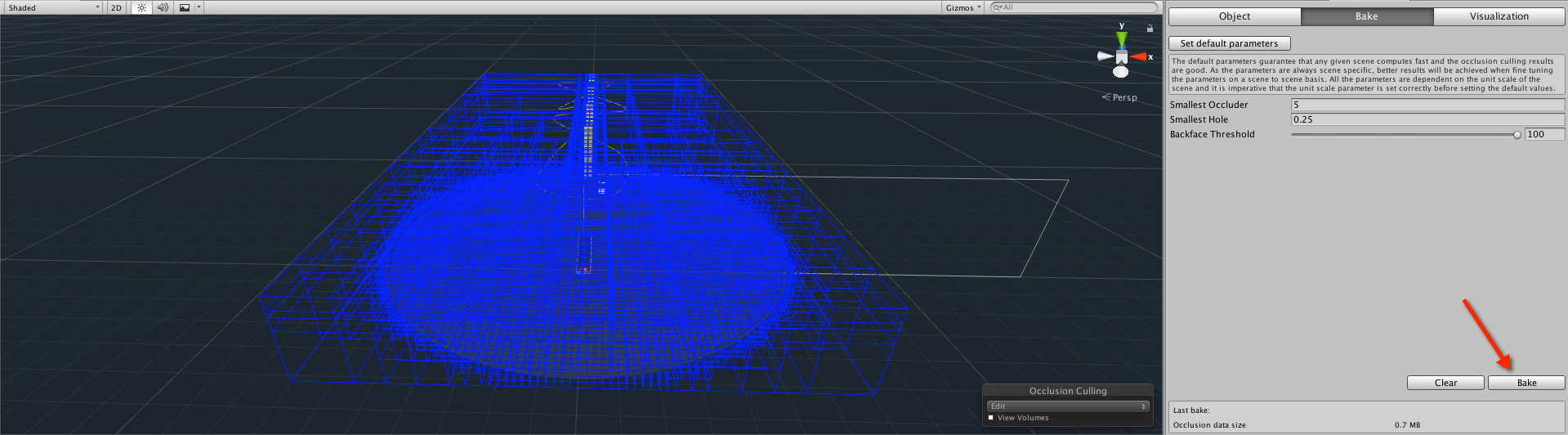Toggle scene audio speaker icon
Screen dimensions: 1568x435
coord(163,7)
